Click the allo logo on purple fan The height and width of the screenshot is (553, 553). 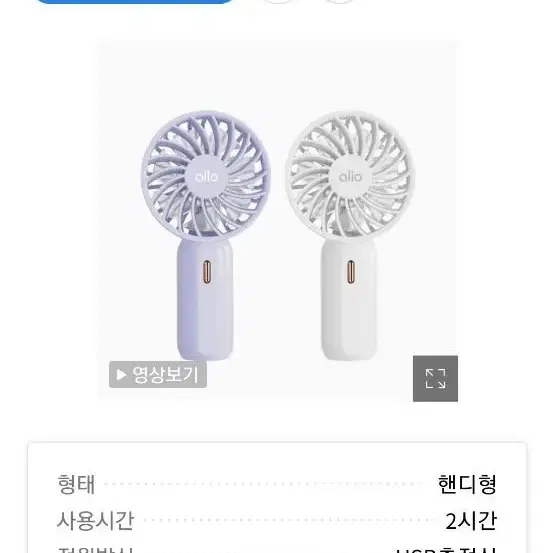pos(207,176)
